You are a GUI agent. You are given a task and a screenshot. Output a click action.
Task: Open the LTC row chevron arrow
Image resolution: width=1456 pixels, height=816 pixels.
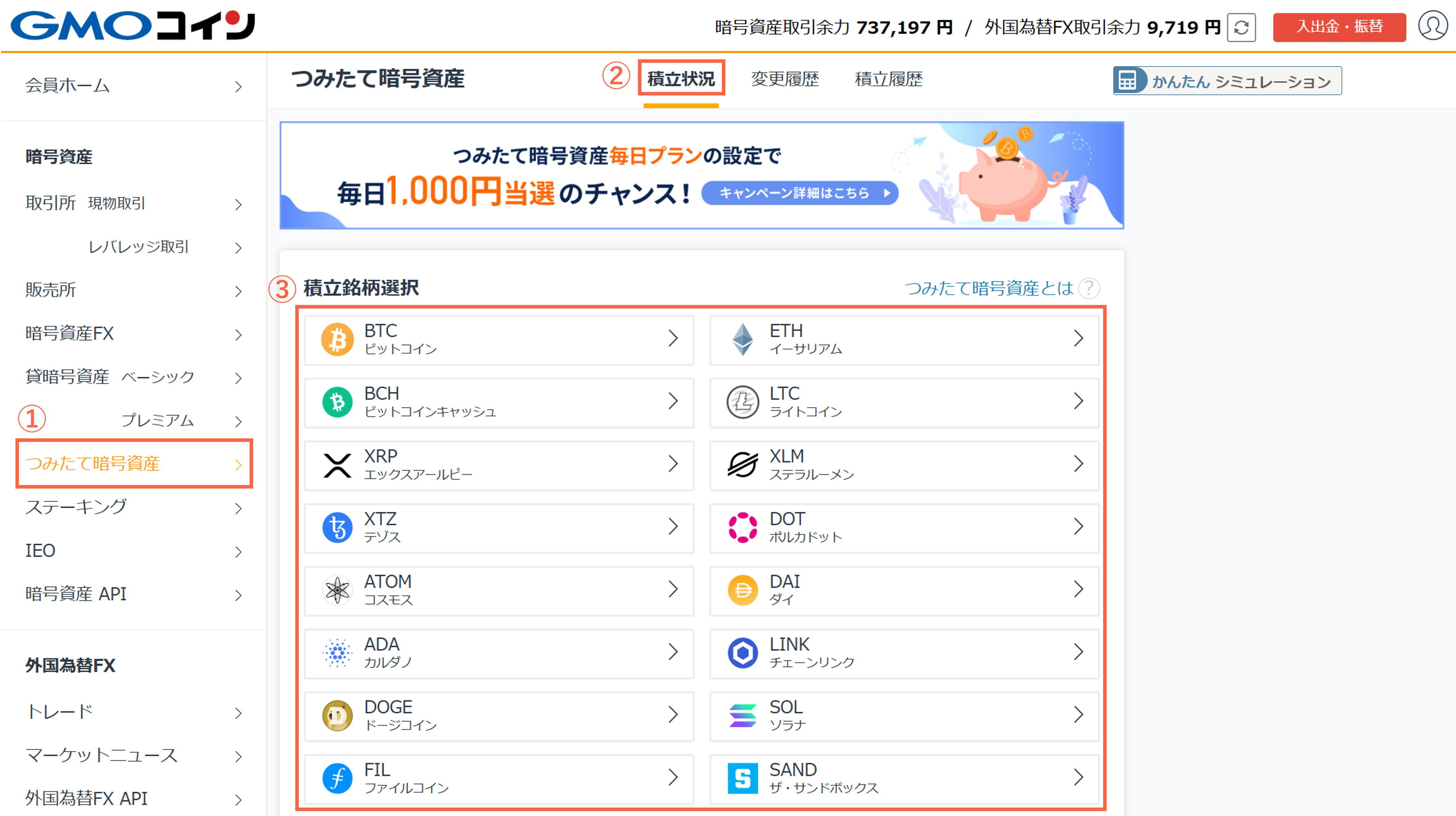tap(1079, 401)
